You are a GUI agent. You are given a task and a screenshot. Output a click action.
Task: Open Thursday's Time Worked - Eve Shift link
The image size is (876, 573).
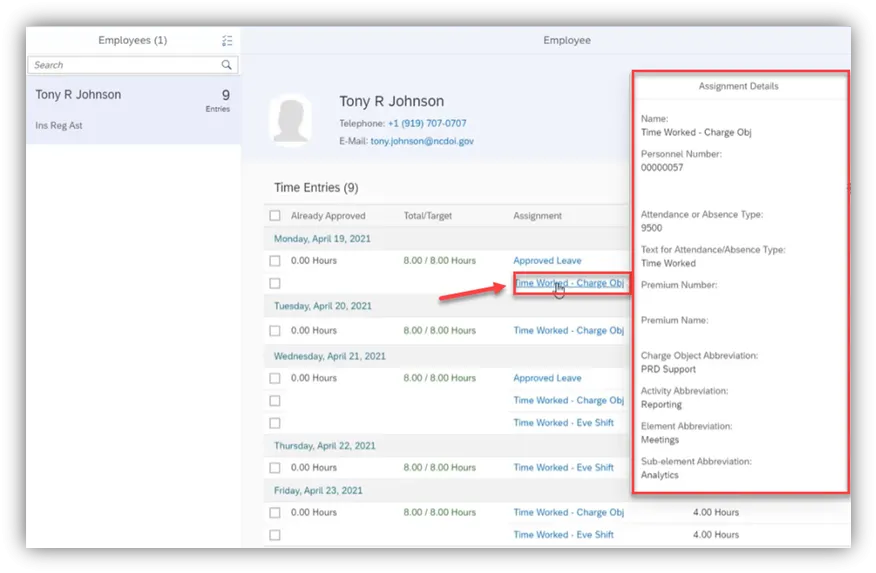click(563, 468)
